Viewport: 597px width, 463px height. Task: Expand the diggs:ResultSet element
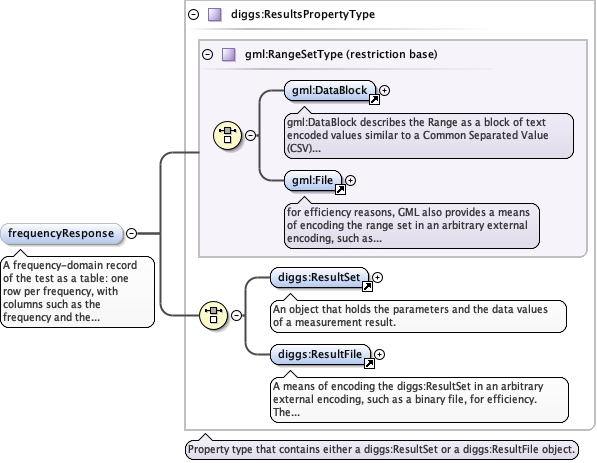[x=377, y=278]
